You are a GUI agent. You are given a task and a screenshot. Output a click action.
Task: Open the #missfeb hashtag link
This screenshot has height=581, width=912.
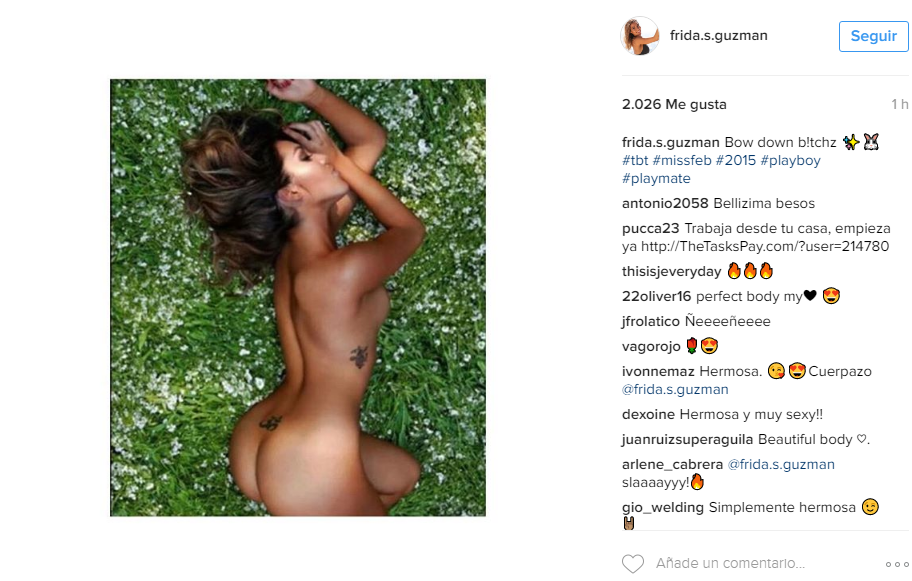682,161
